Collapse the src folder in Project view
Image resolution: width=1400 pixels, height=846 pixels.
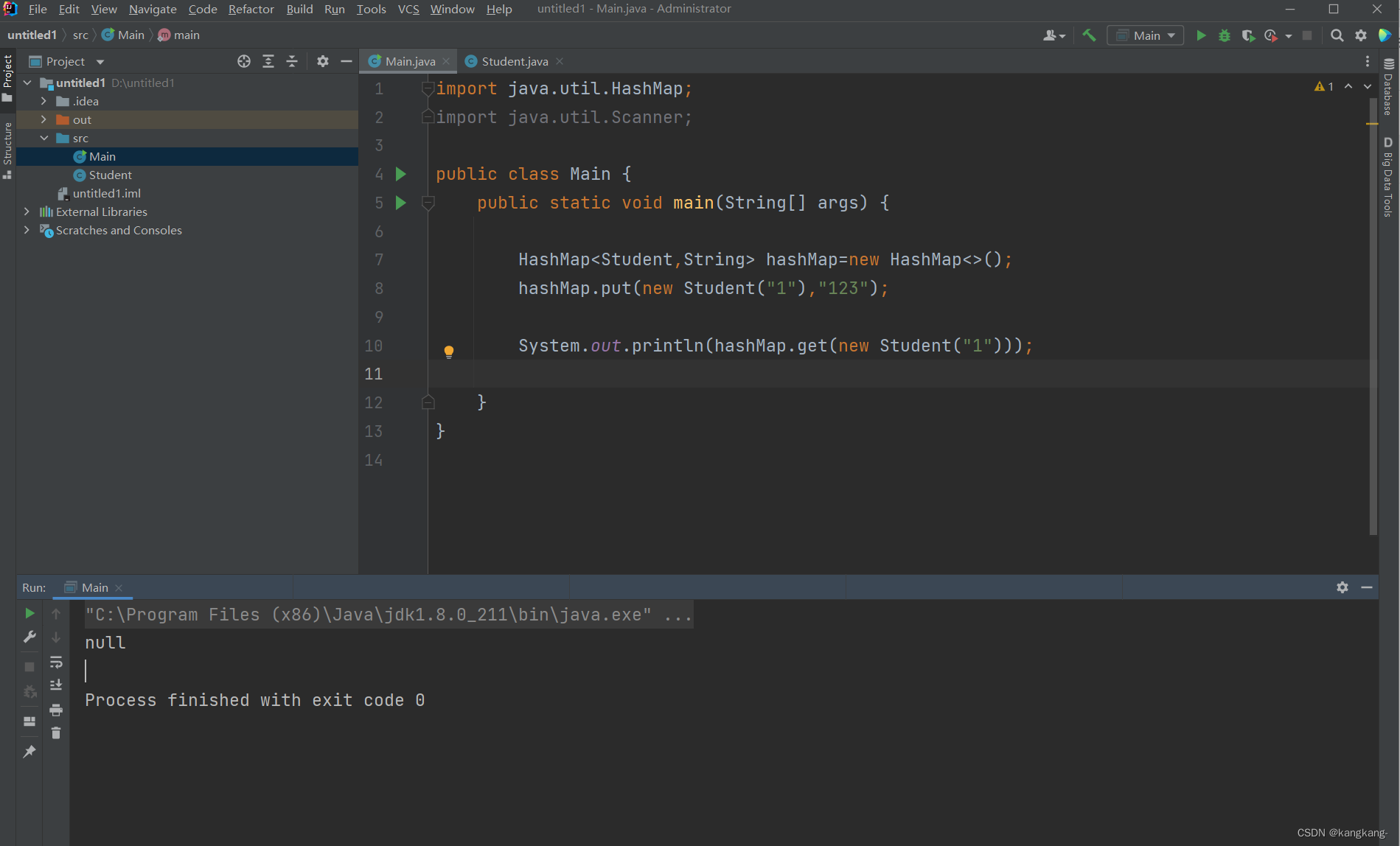(x=43, y=138)
